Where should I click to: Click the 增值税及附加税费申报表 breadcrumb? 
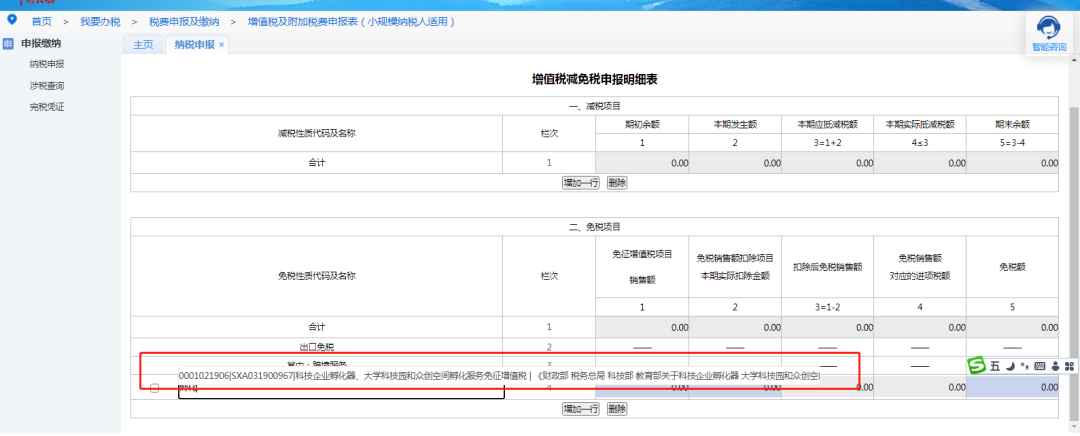coord(352,21)
